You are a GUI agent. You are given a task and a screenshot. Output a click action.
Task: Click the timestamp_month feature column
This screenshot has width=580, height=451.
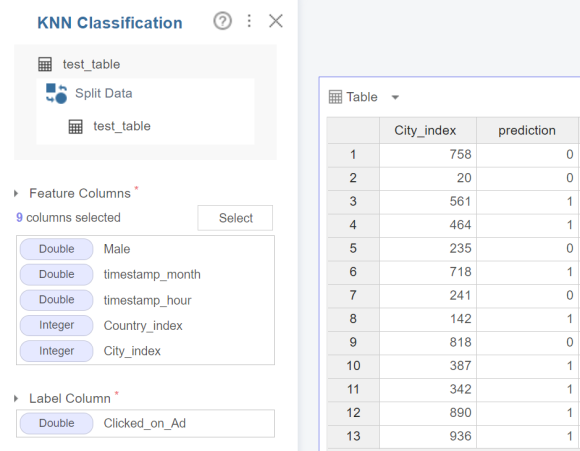tap(145, 275)
